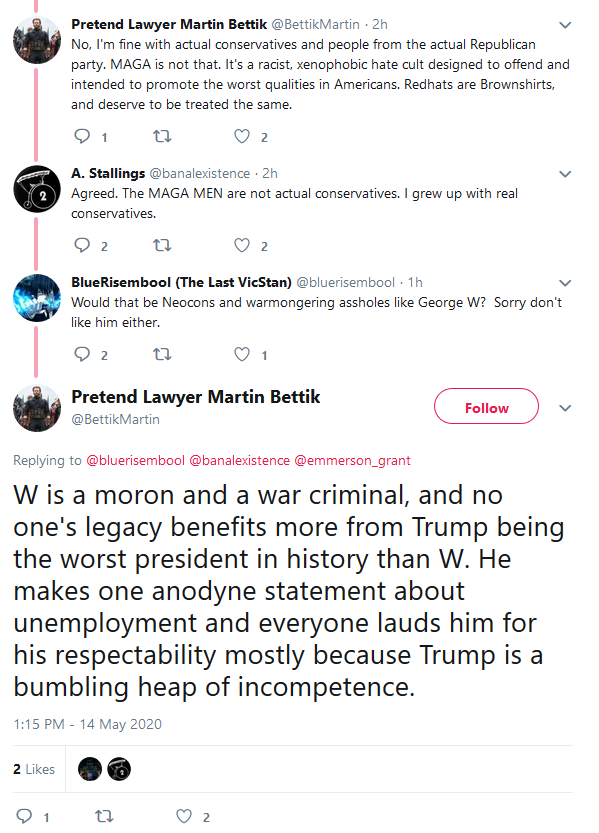Follow Pretend Lawyer Martin Bettik
599x833 pixels.
click(486, 406)
